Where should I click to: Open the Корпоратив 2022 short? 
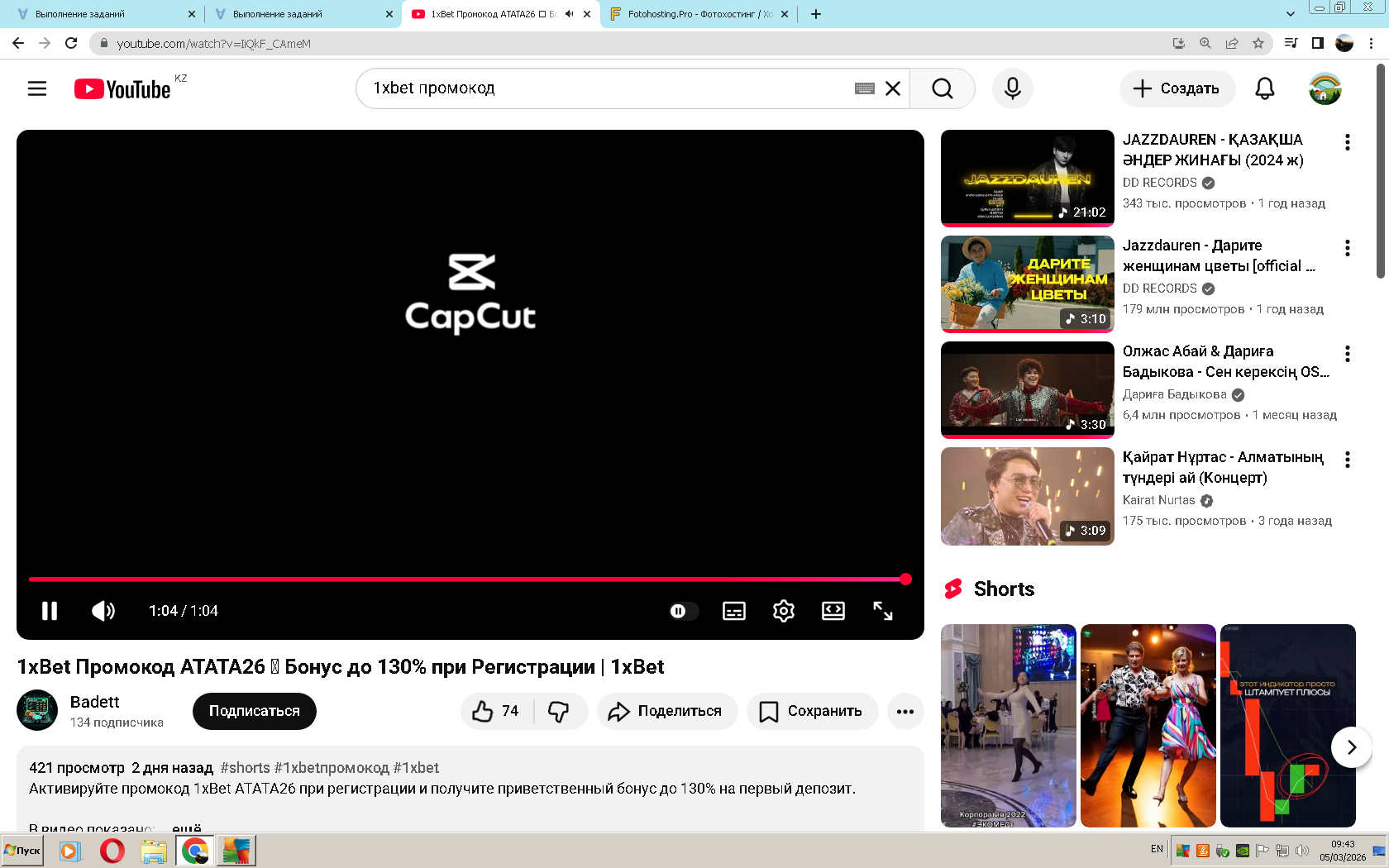pyautogui.click(x=1009, y=726)
